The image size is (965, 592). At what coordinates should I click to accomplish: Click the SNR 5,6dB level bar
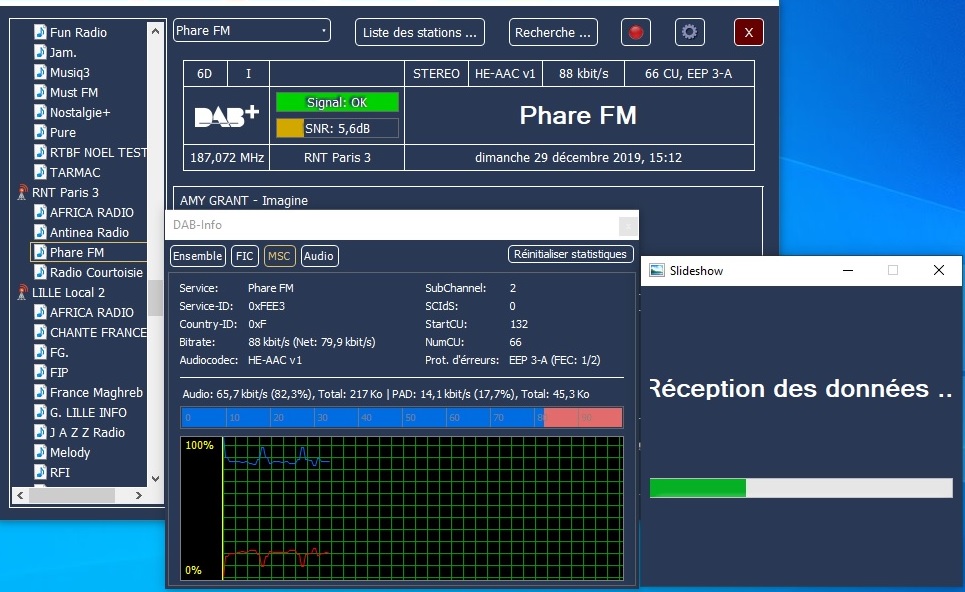[337, 128]
